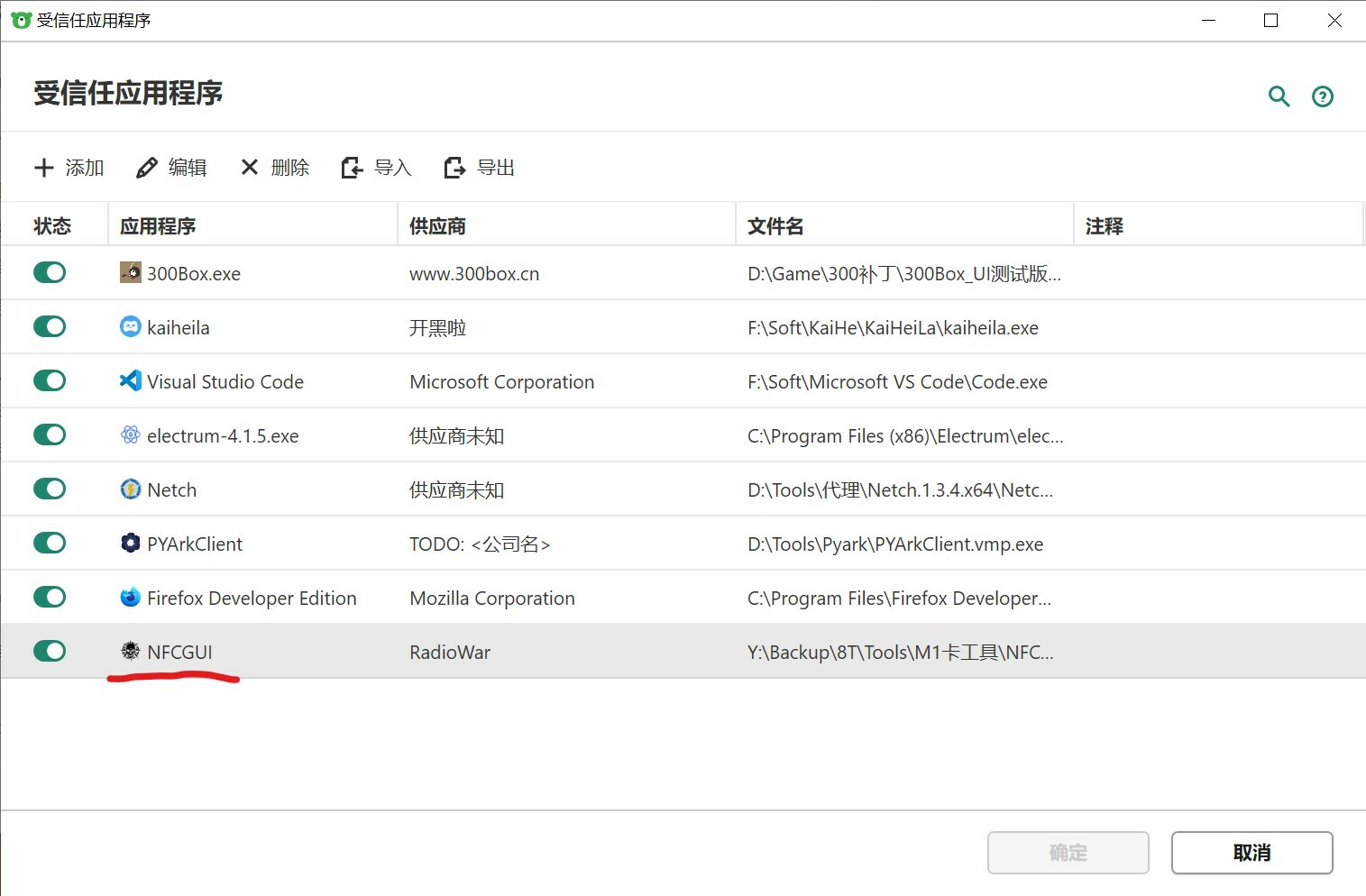Click 添加 to add an application
This screenshot has width=1366, height=896.
[x=69, y=168]
